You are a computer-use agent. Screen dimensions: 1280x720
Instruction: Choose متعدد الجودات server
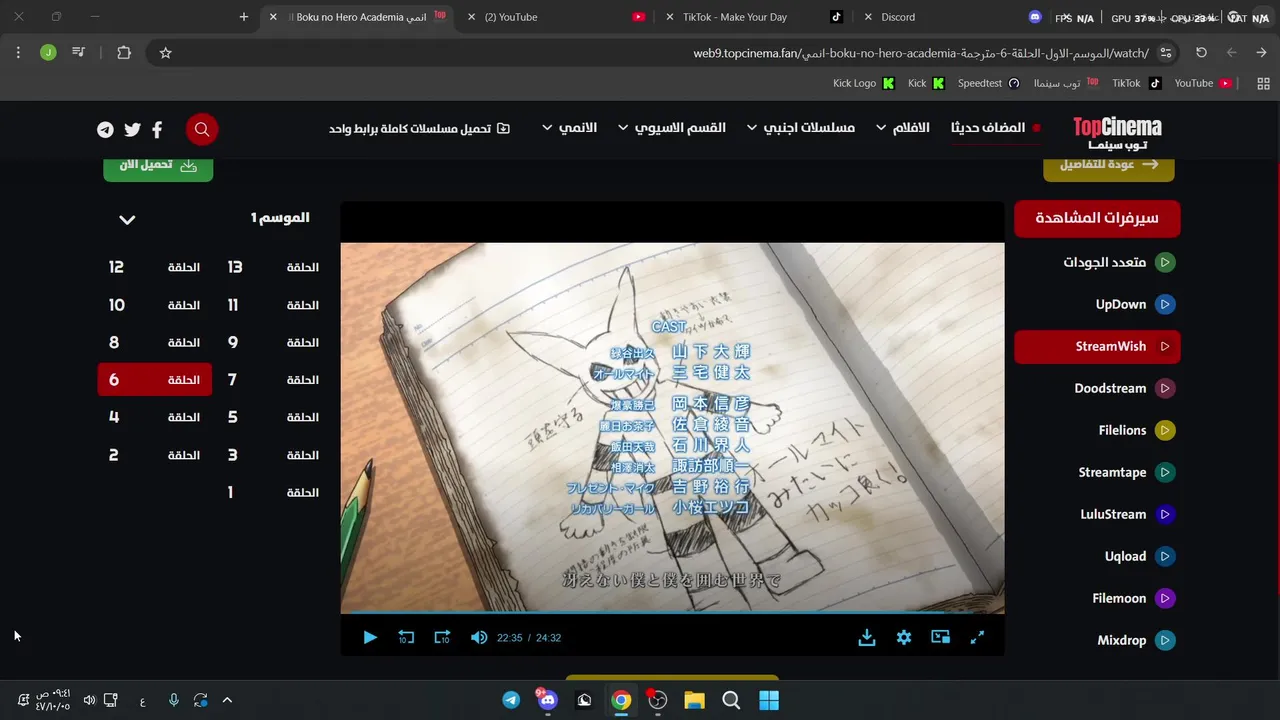coord(1097,262)
